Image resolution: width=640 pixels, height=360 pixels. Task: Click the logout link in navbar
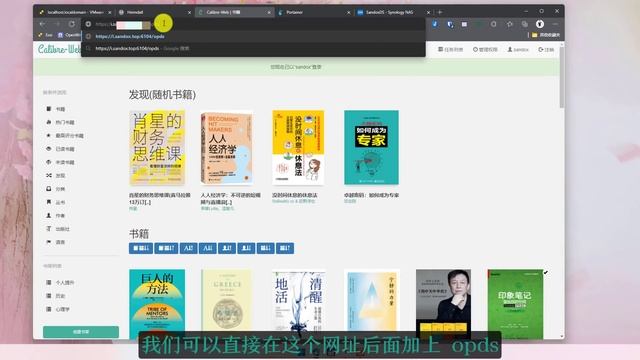pos(546,49)
